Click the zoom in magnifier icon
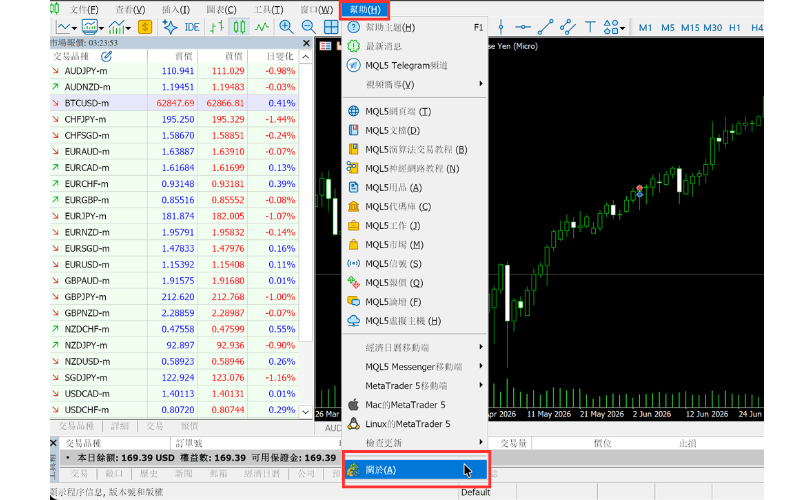The width and height of the screenshot is (800, 500). click(286, 27)
